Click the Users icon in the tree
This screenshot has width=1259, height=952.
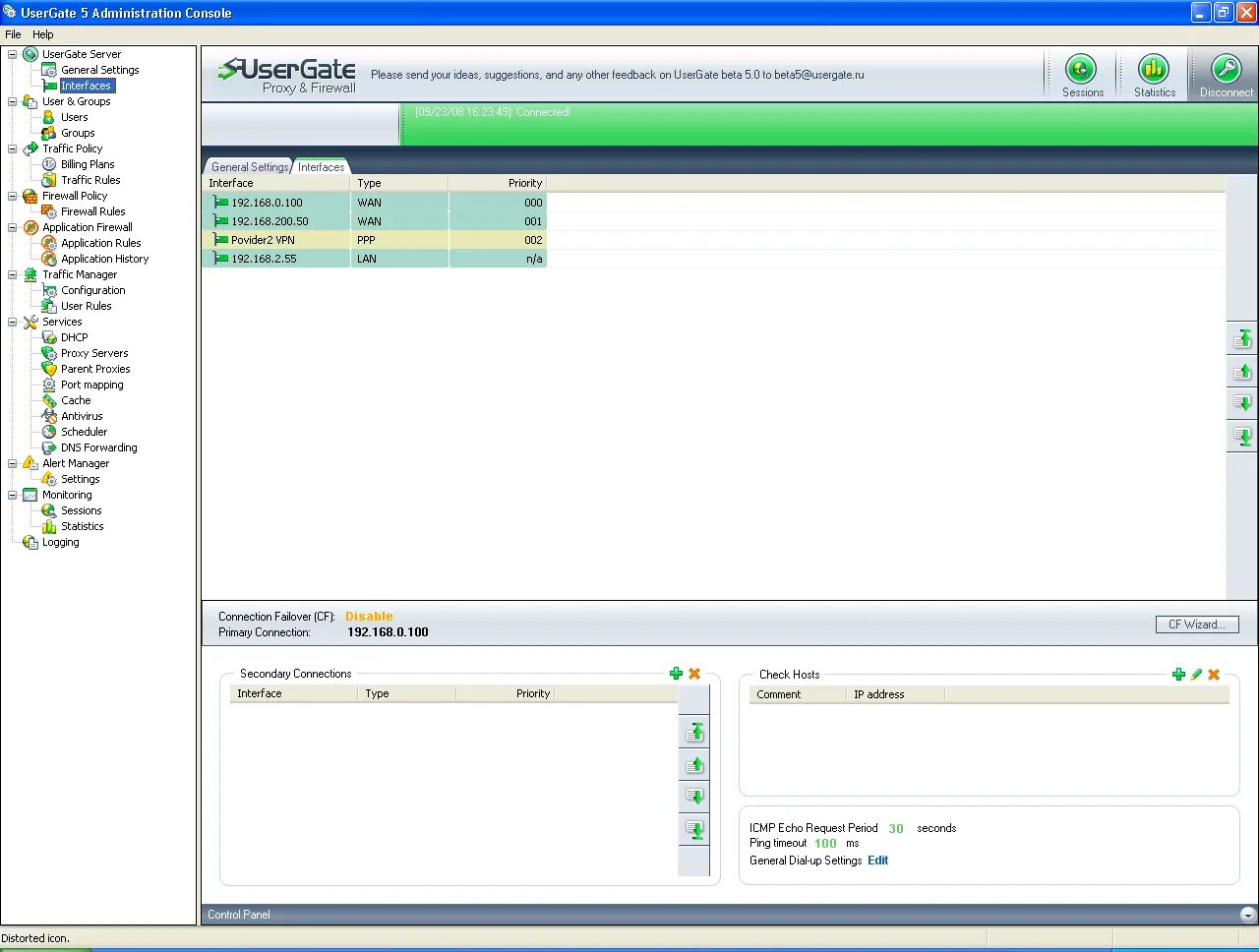49,117
